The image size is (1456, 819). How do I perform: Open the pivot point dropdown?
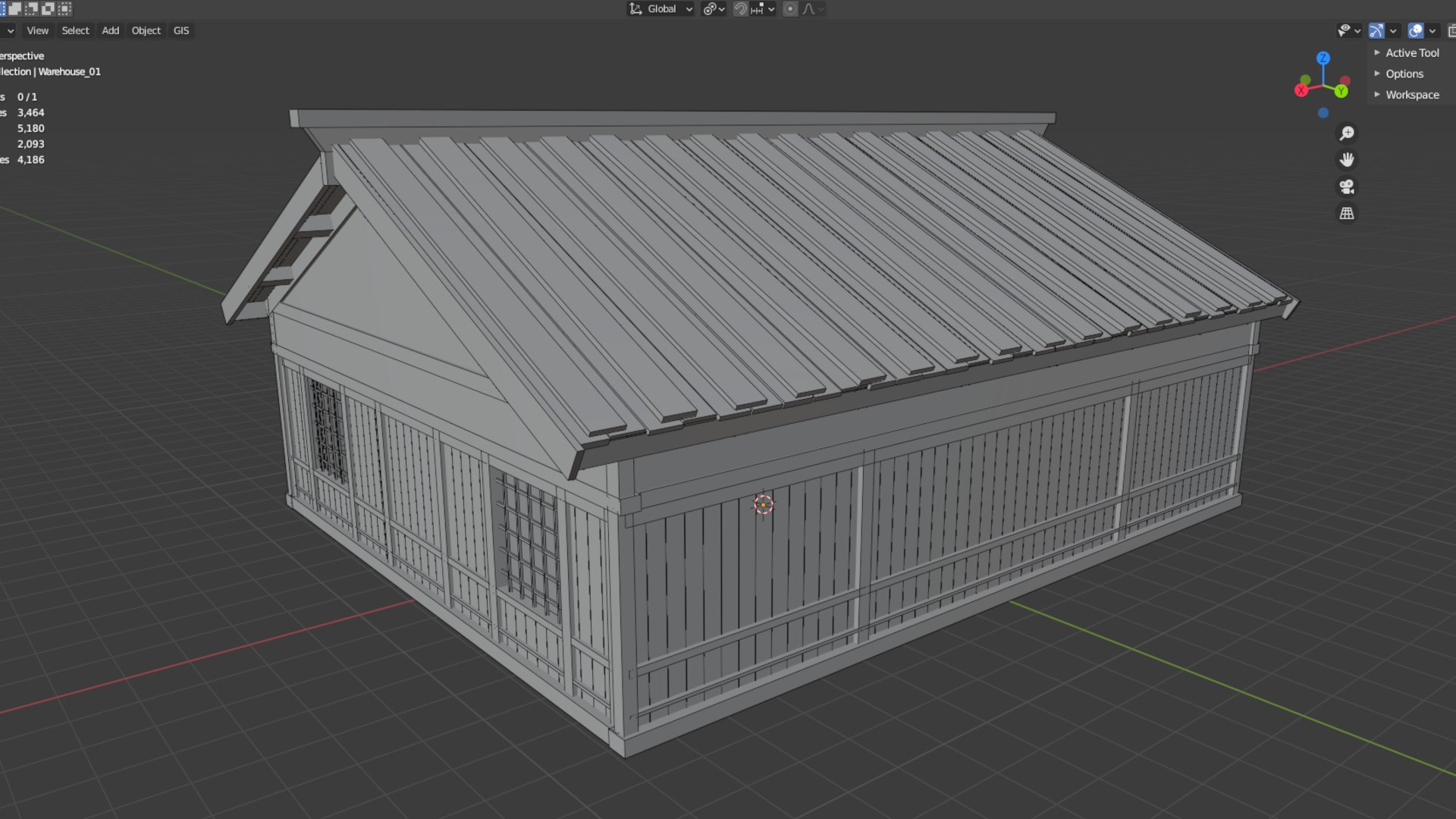[x=714, y=9]
